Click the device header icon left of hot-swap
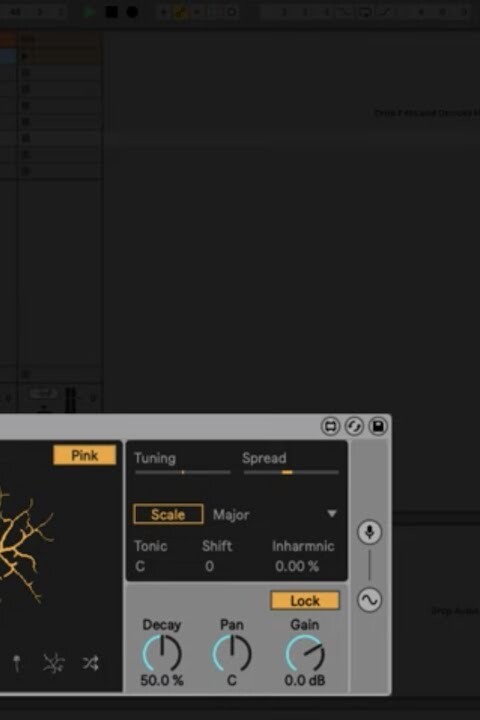The width and height of the screenshot is (480, 720). click(330, 427)
